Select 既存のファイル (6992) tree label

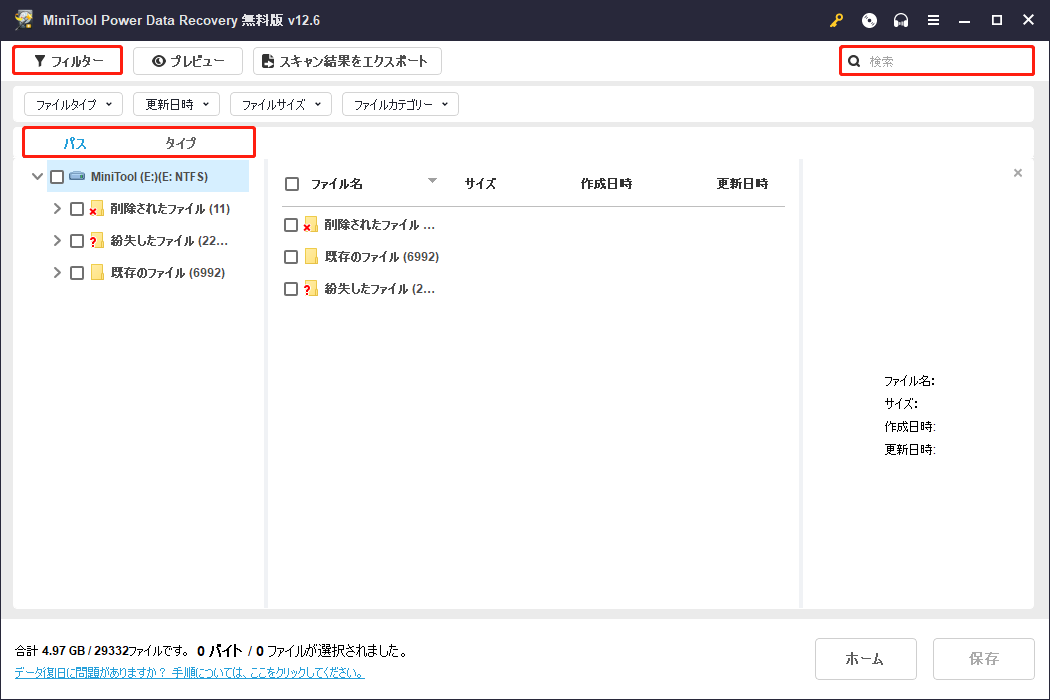(167, 273)
